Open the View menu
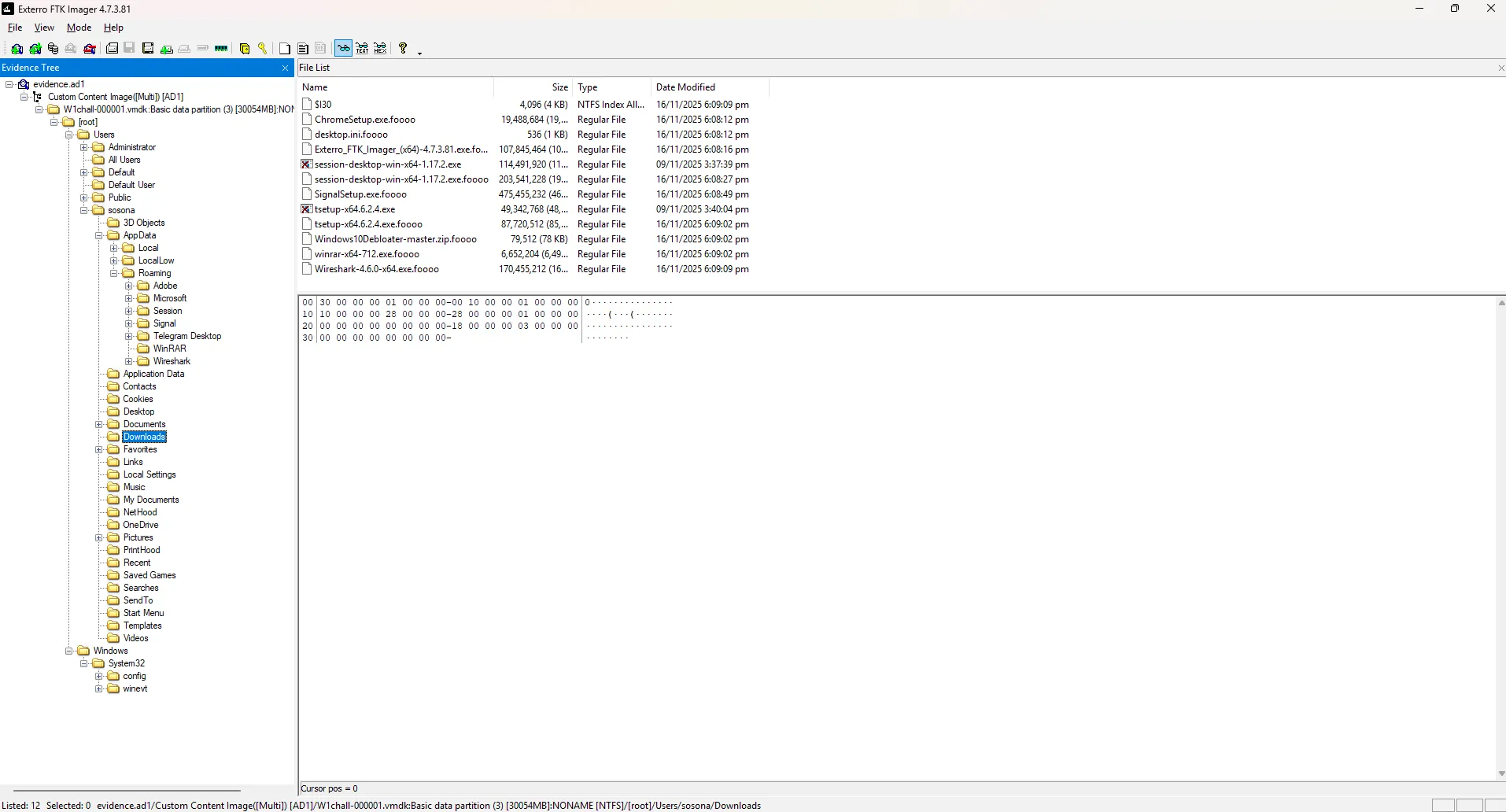1506x812 pixels. 44,28
